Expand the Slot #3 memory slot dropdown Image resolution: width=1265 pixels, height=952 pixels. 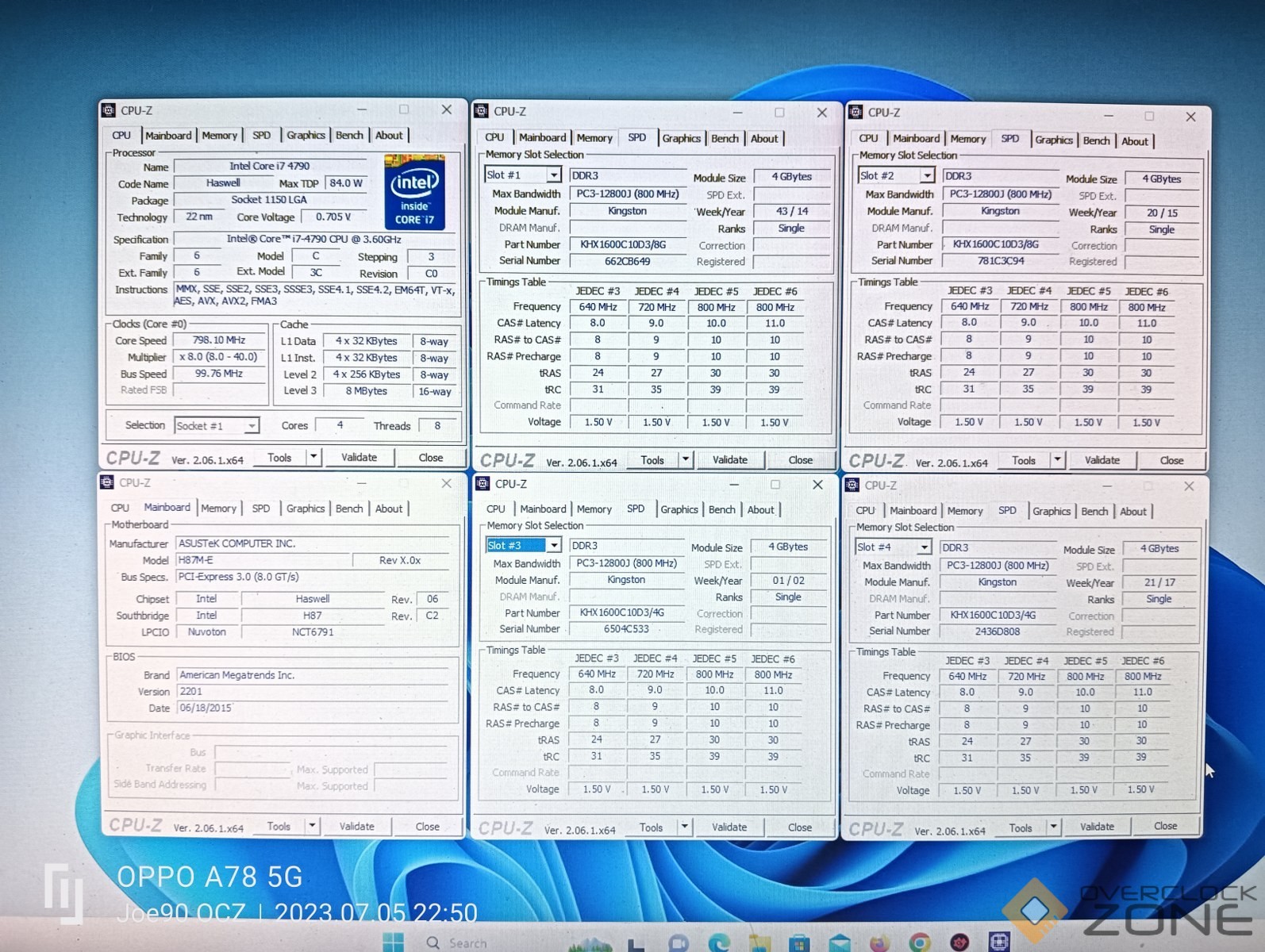point(554,545)
